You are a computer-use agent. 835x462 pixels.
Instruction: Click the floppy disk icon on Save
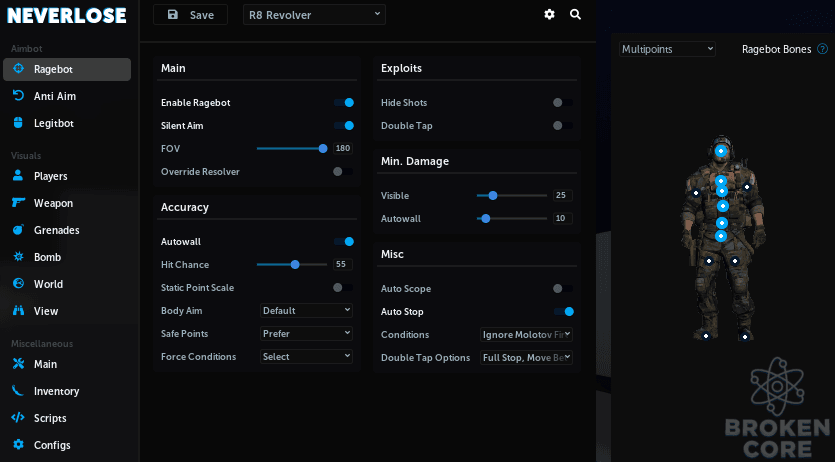click(173, 15)
